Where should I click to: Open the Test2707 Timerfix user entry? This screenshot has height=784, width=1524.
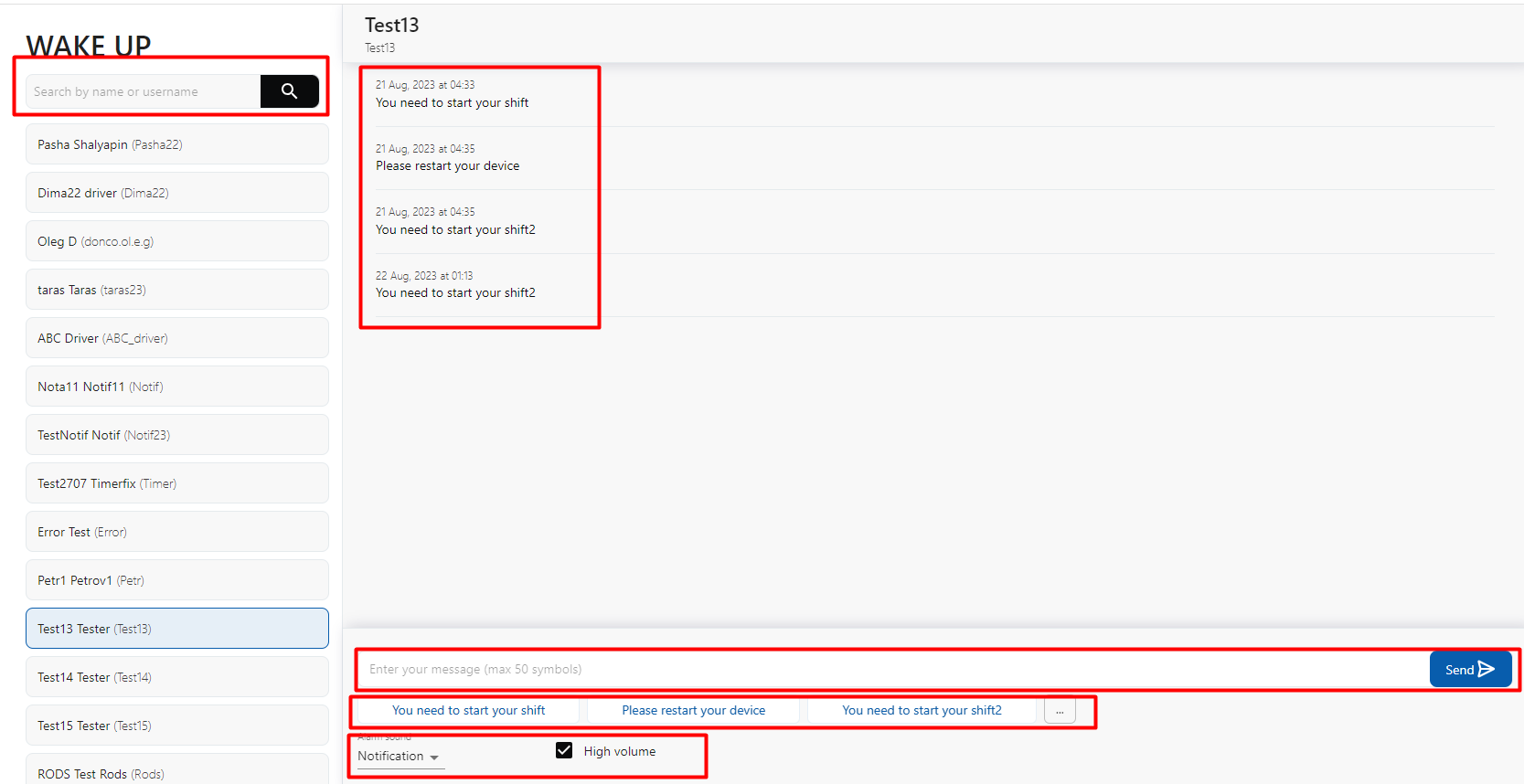(176, 483)
